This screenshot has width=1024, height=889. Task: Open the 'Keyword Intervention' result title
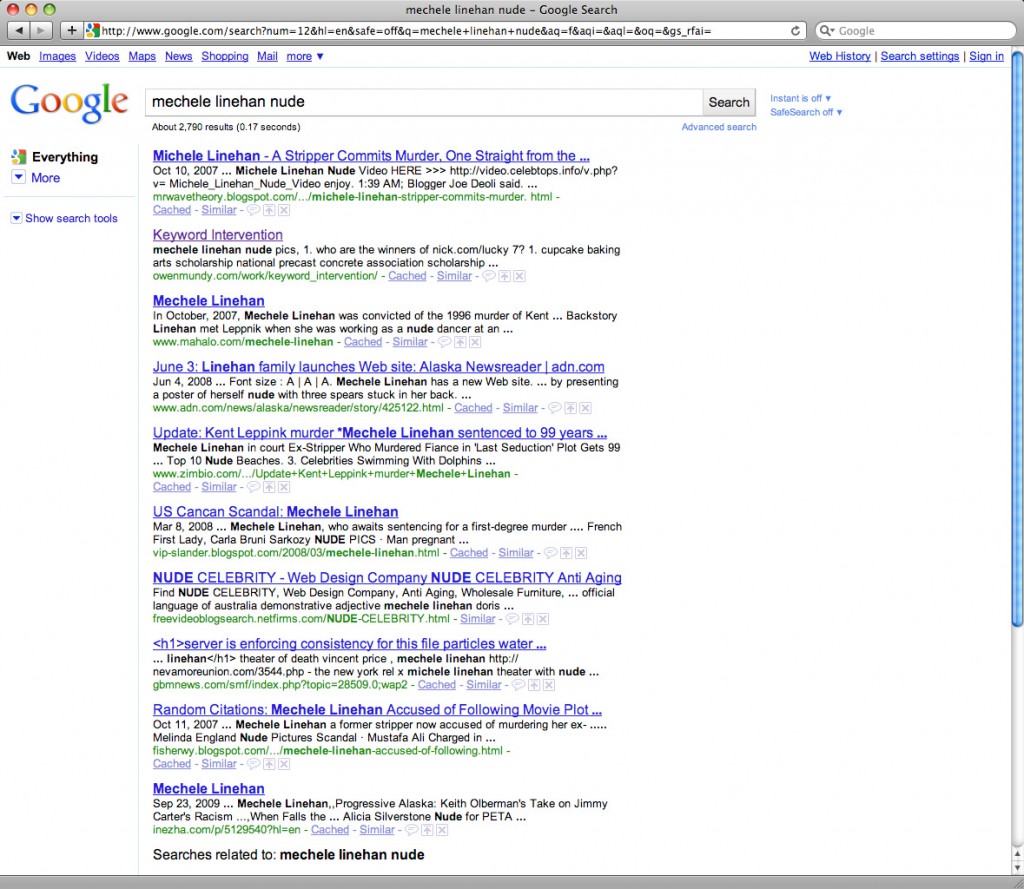[217, 234]
